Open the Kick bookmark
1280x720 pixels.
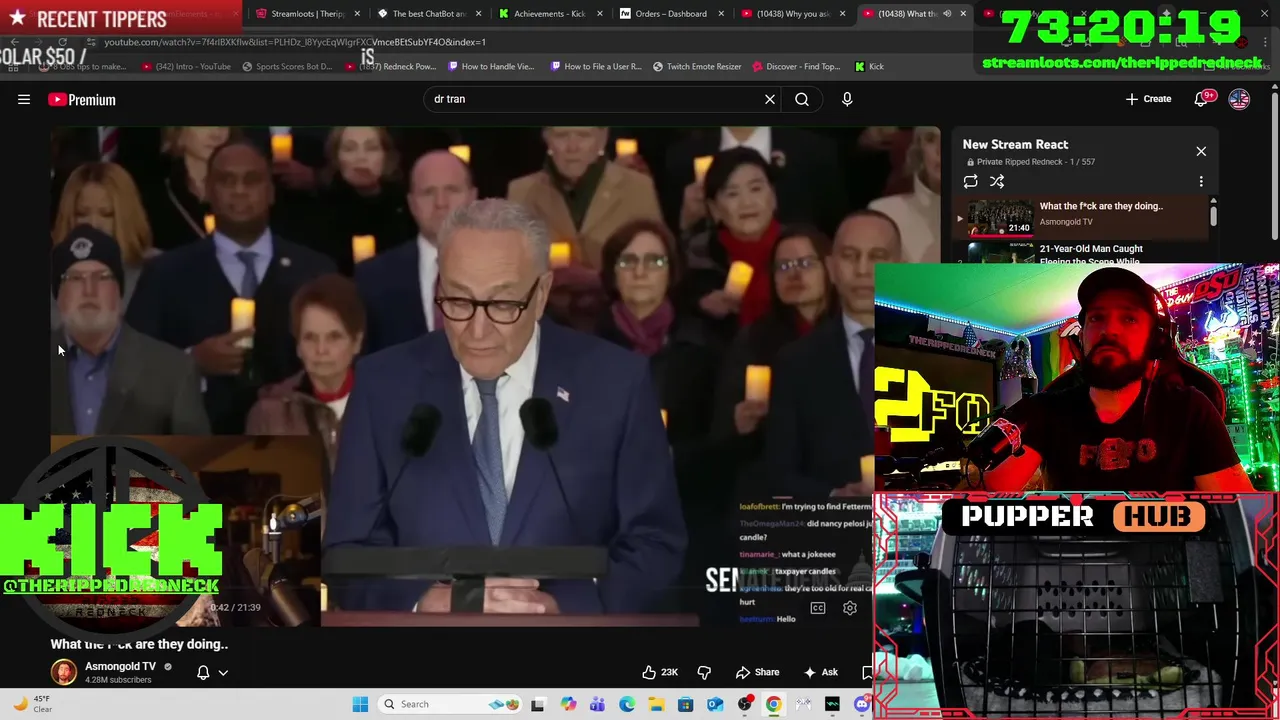(x=869, y=67)
